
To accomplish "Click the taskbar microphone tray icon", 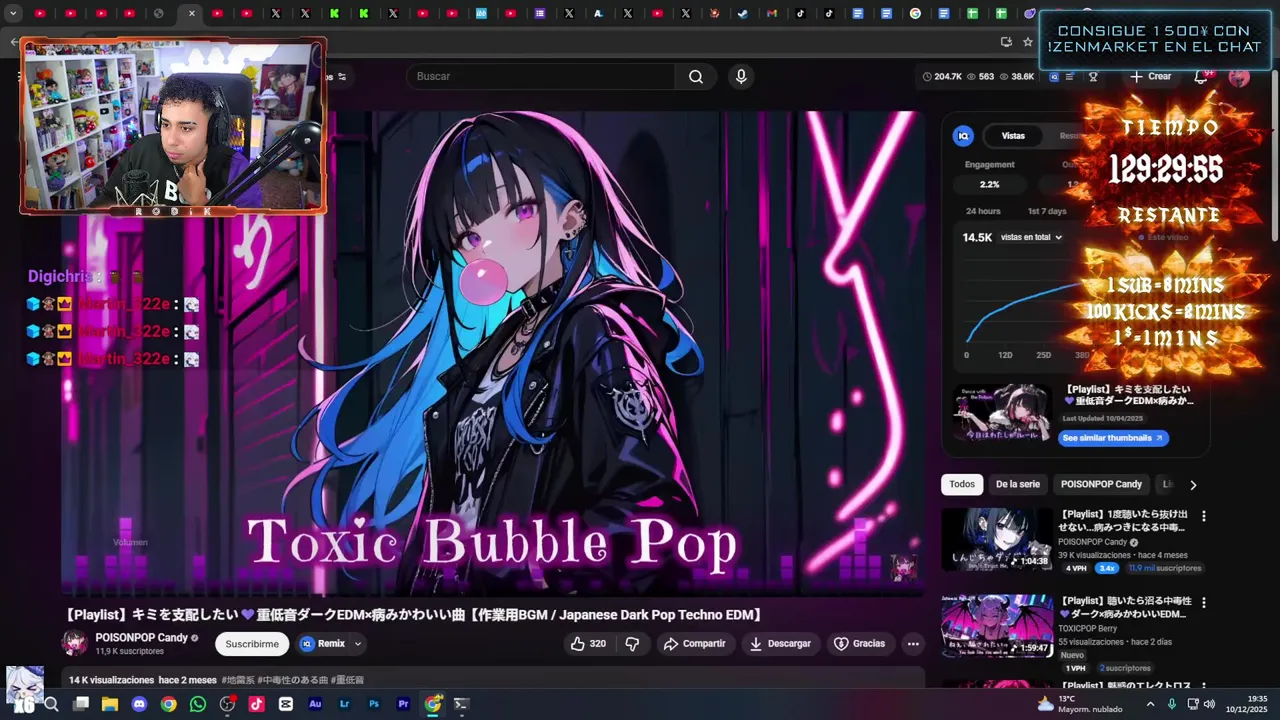I will click(1171, 704).
